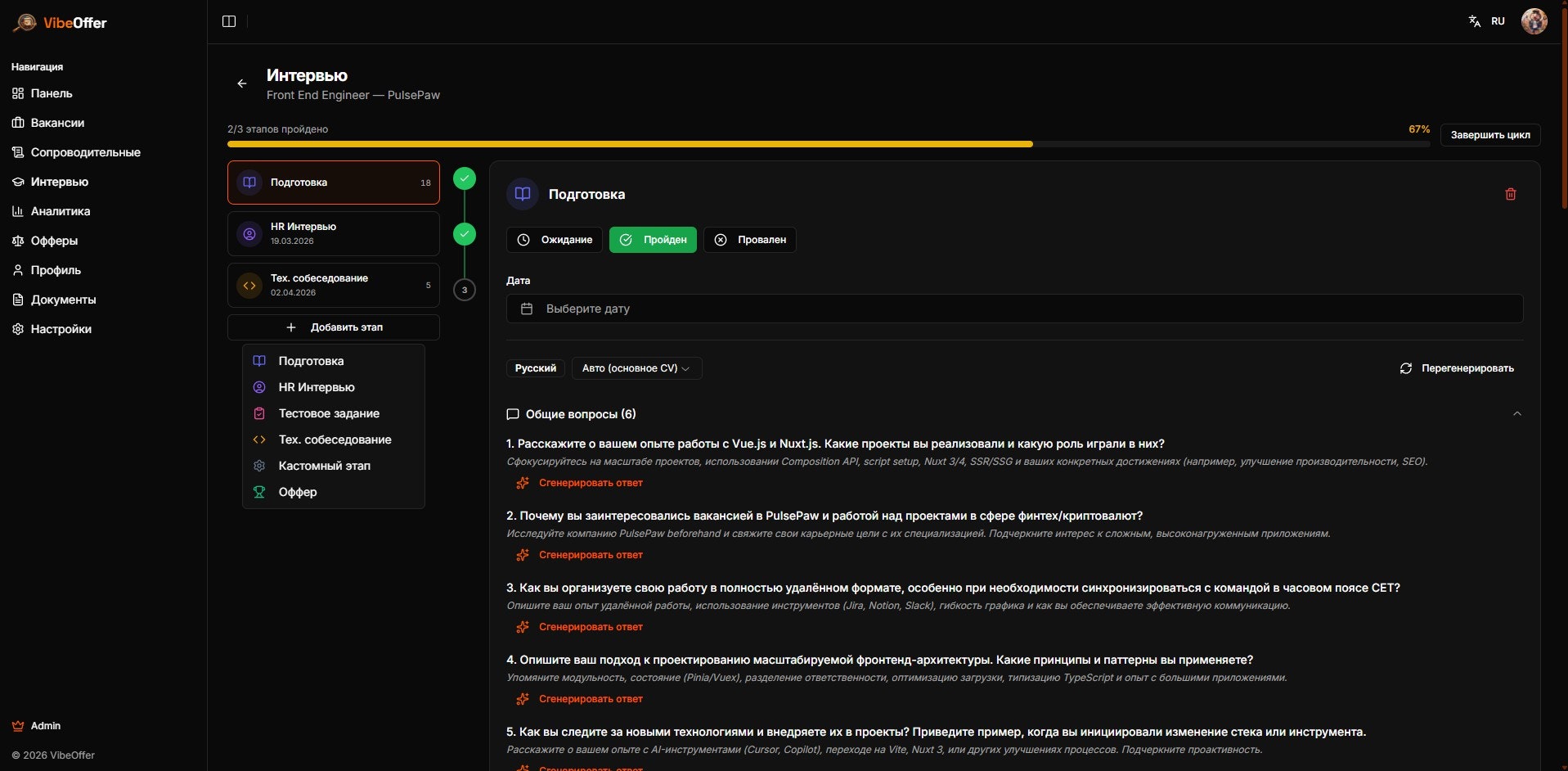This screenshot has width=1568, height=771.
Task: Select the Подготовка stage card
Action: point(334,183)
